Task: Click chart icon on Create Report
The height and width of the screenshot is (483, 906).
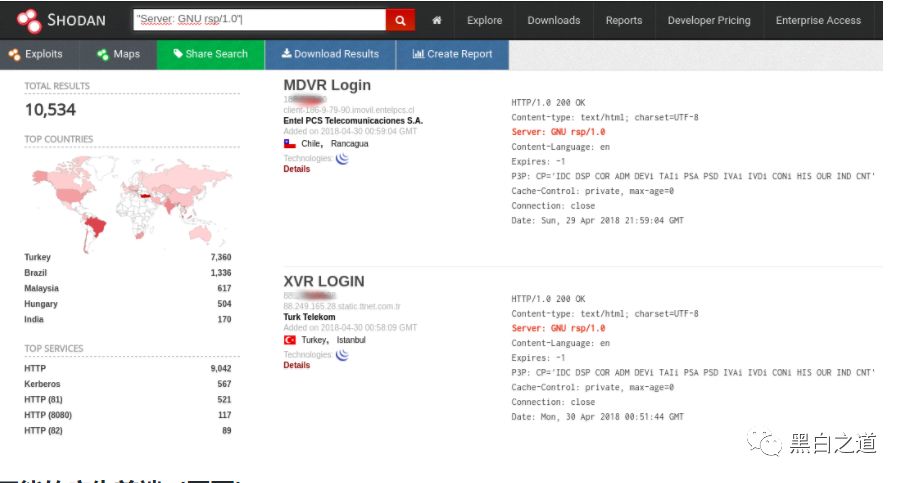Action: point(418,54)
